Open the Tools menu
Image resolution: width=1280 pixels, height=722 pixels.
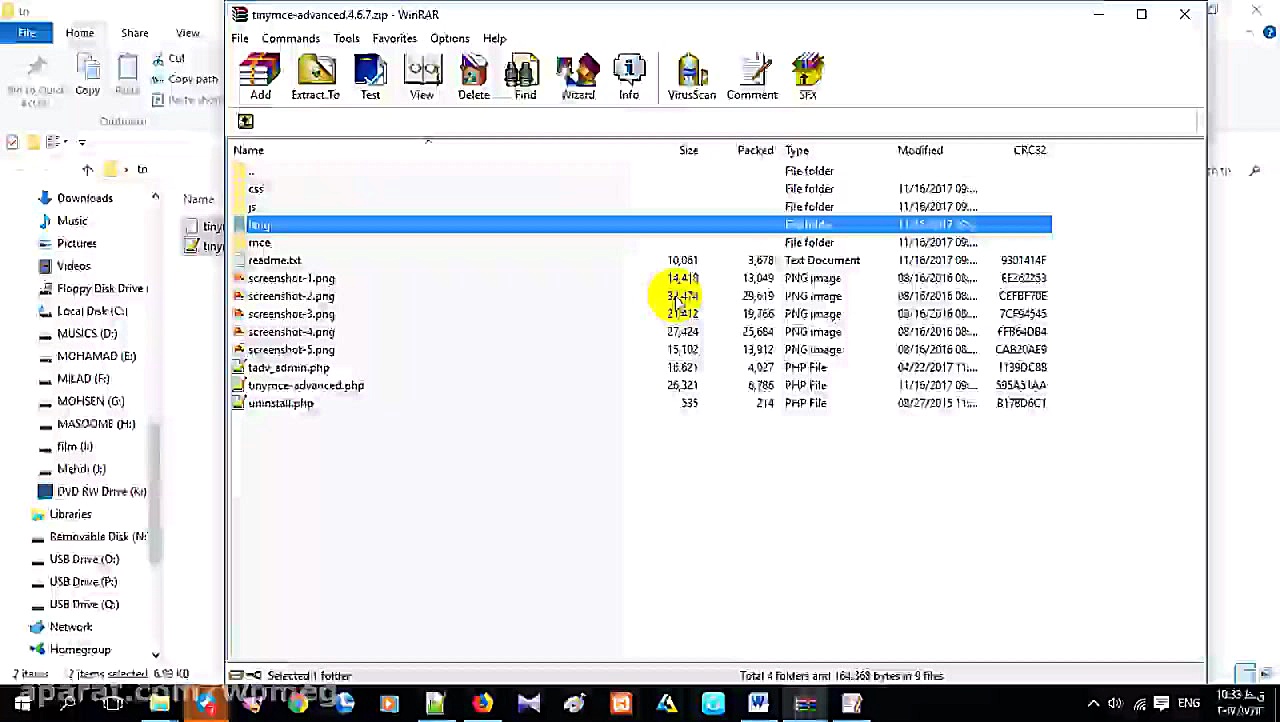click(x=346, y=38)
